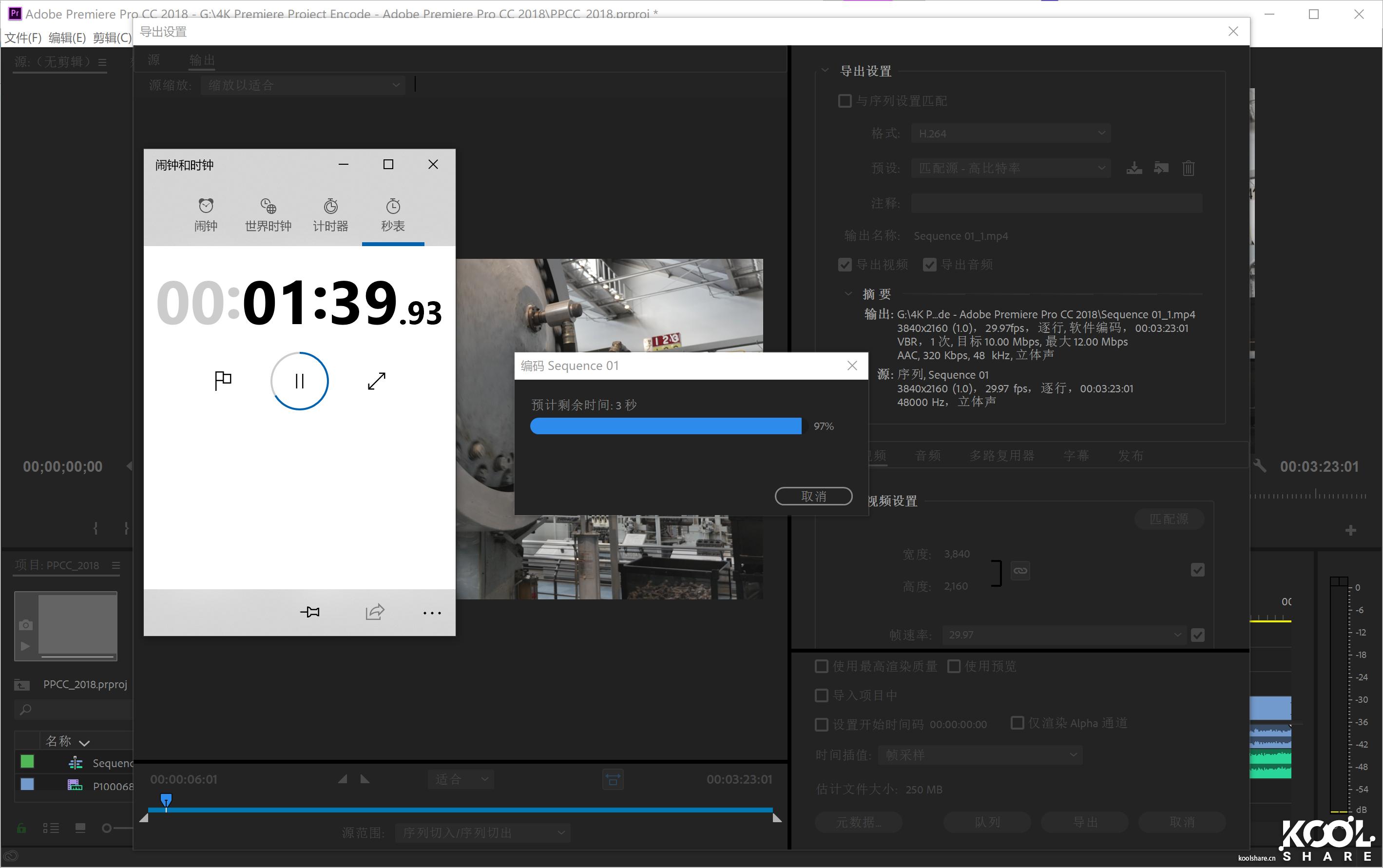
Task: Pause the running stopwatch
Action: (299, 381)
